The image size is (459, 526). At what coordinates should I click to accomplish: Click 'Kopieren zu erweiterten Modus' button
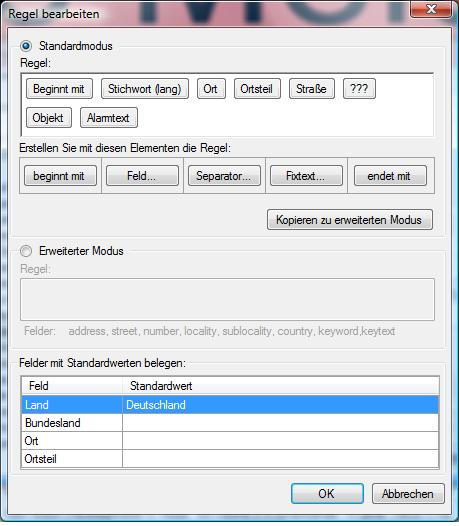(x=350, y=220)
